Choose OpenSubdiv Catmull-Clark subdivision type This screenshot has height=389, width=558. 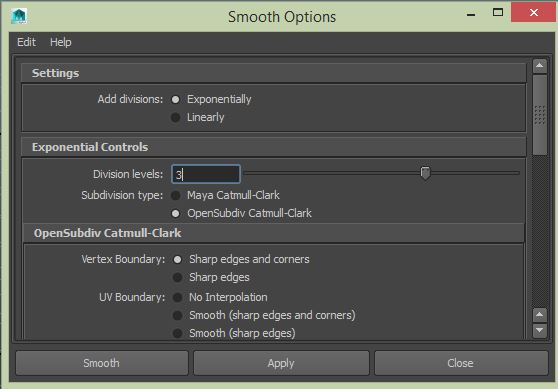pyautogui.click(x=175, y=214)
